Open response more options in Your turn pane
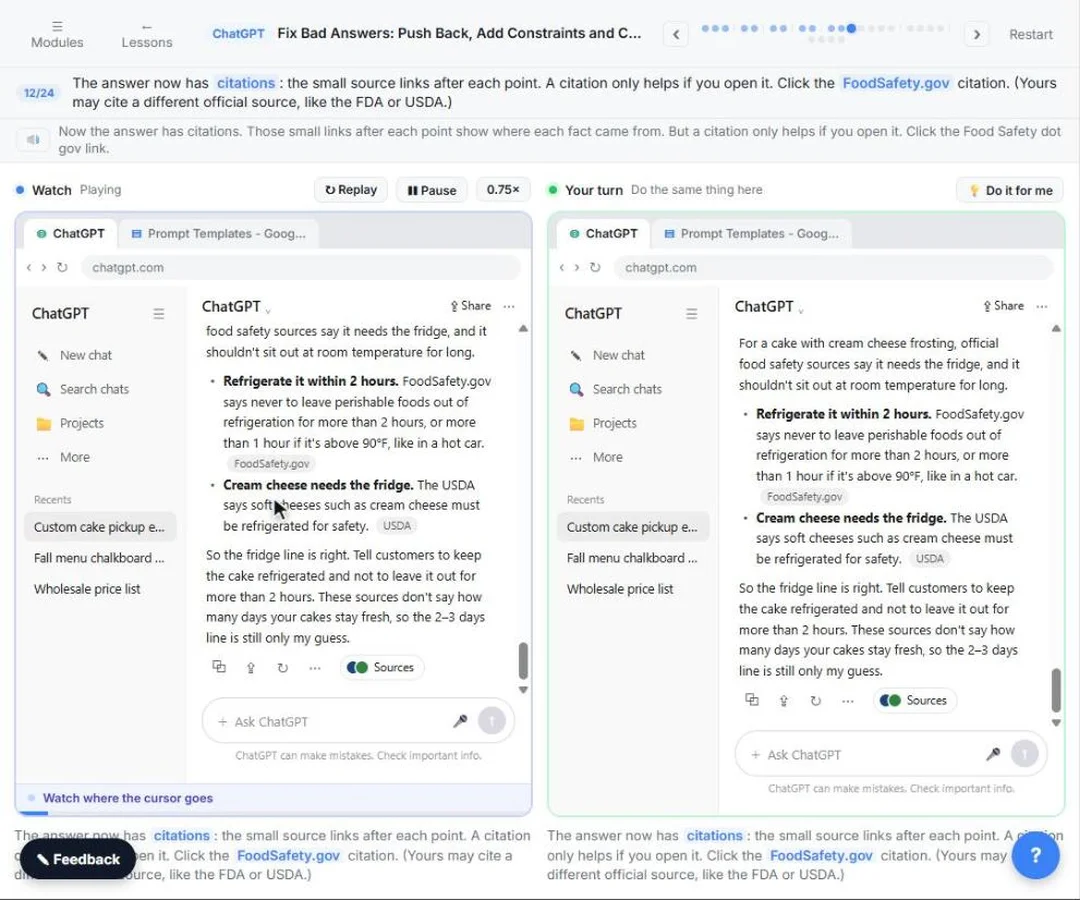 pos(848,700)
